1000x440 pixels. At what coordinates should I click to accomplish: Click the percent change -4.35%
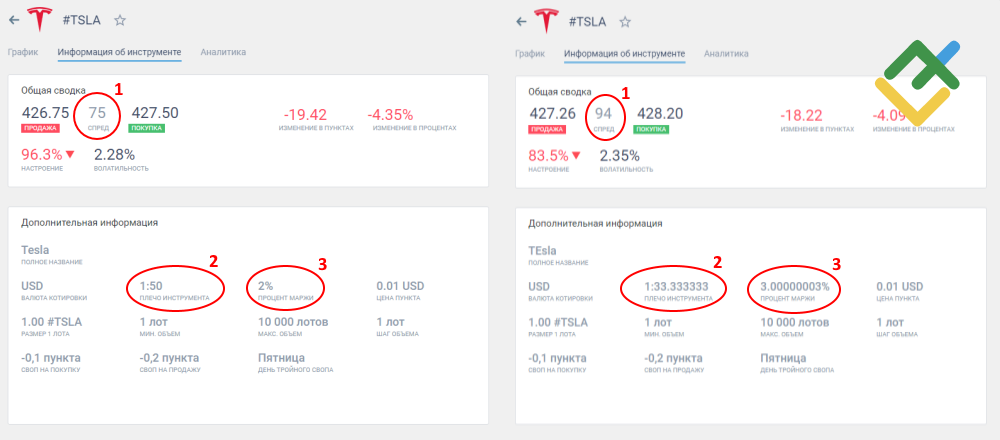[x=390, y=115]
